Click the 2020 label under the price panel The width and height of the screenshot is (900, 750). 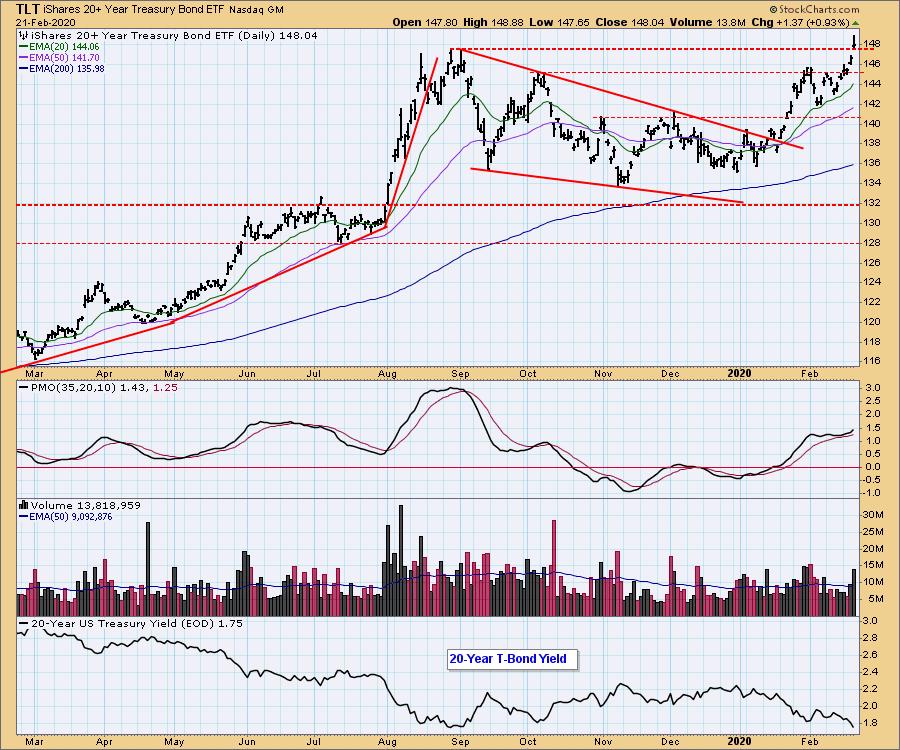pos(739,374)
